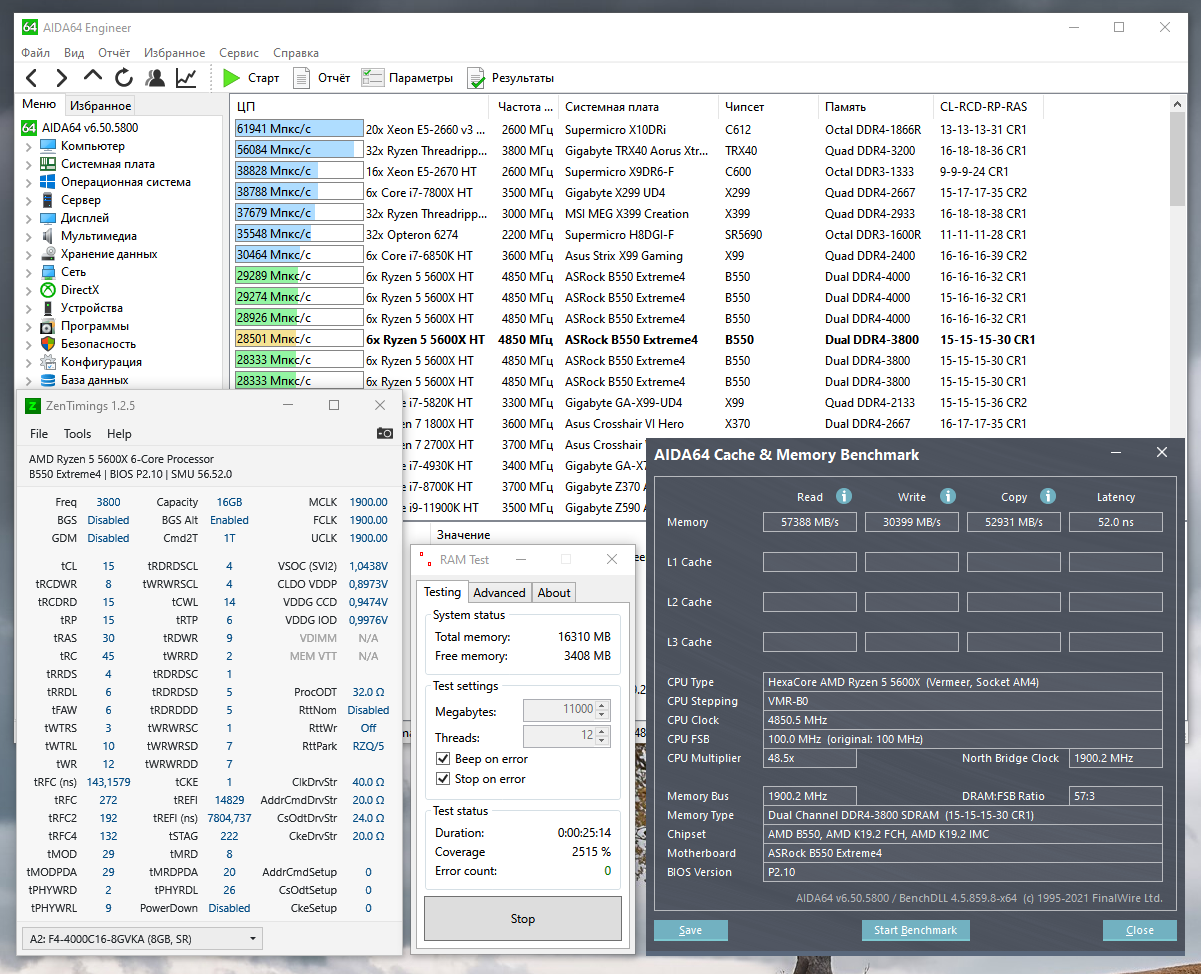
Task: Open the memory module dropdown in ZenTimings
Action: point(142,939)
